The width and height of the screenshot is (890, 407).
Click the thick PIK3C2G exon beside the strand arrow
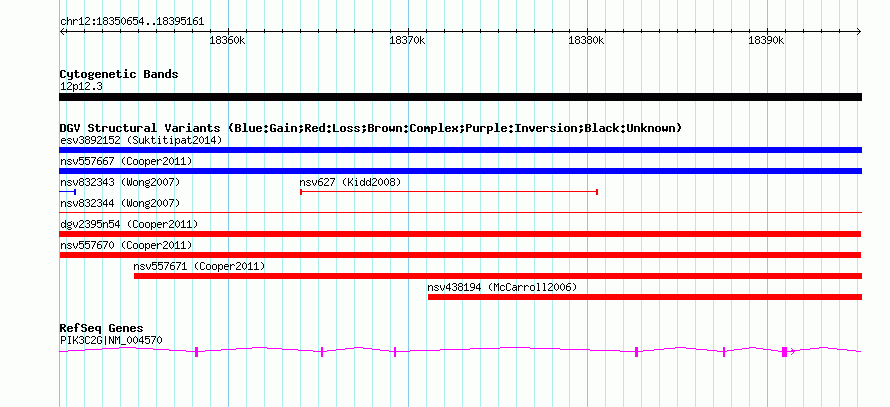pyautogui.click(x=784, y=351)
